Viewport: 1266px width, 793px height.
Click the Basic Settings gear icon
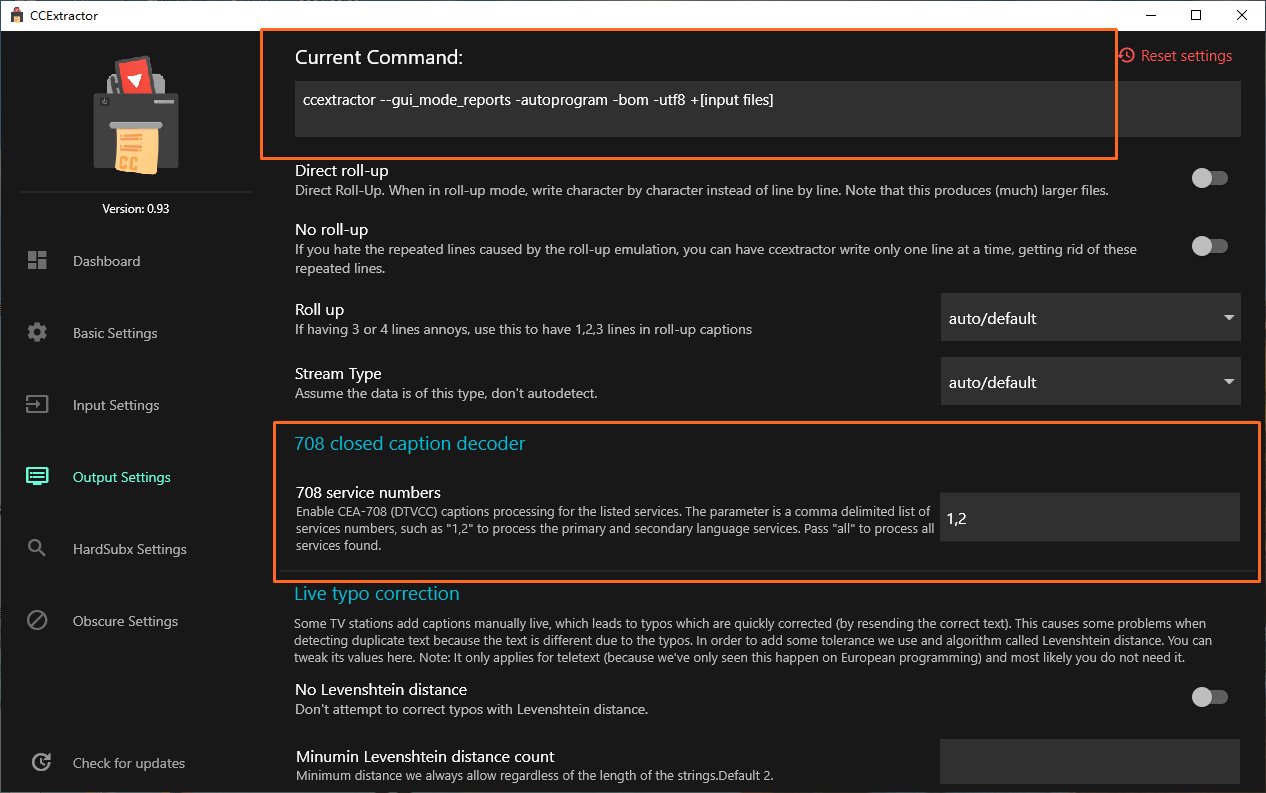click(37, 333)
